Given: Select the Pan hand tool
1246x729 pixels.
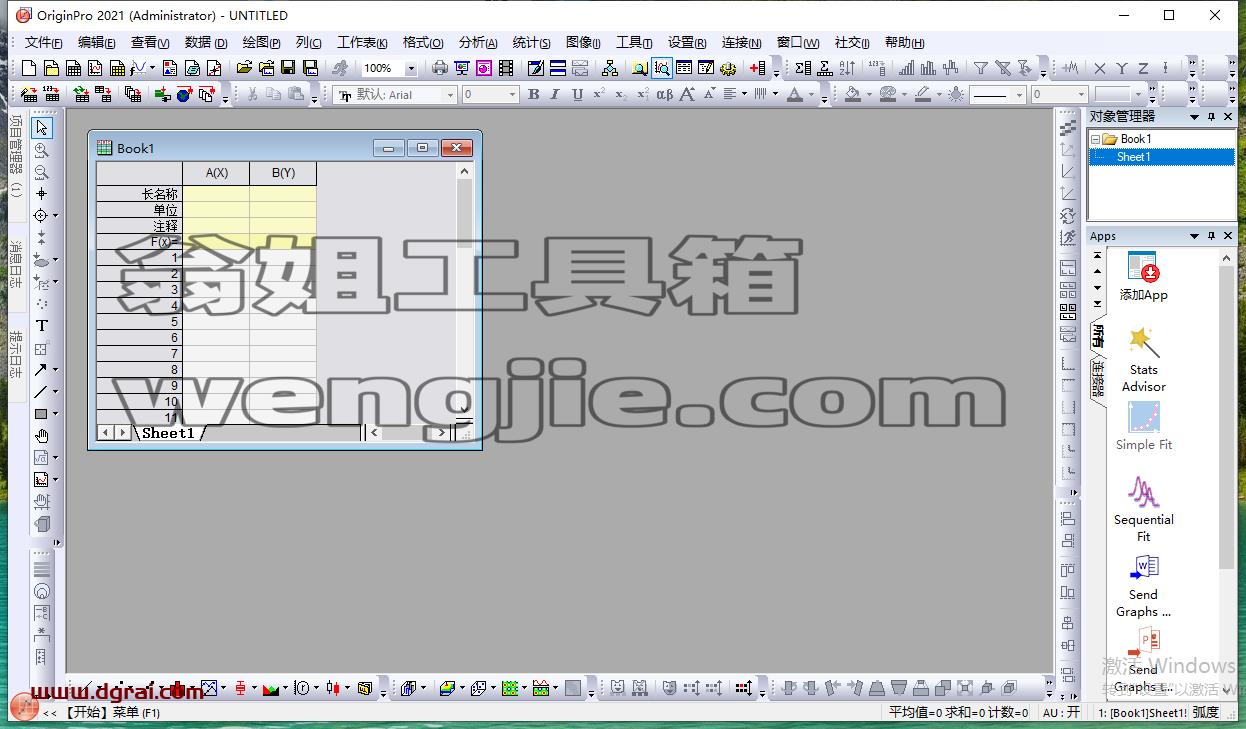Looking at the screenshot, I should click(x=41, y=436).
